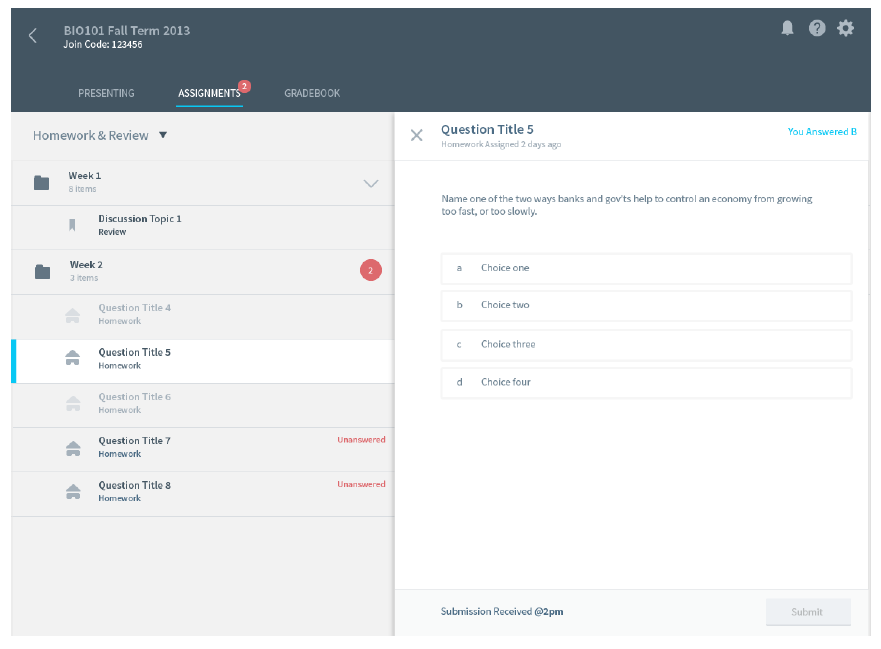Click the Question Title 5 panel heading
Viewport: 881px width, 649px height.
point(487,130)
